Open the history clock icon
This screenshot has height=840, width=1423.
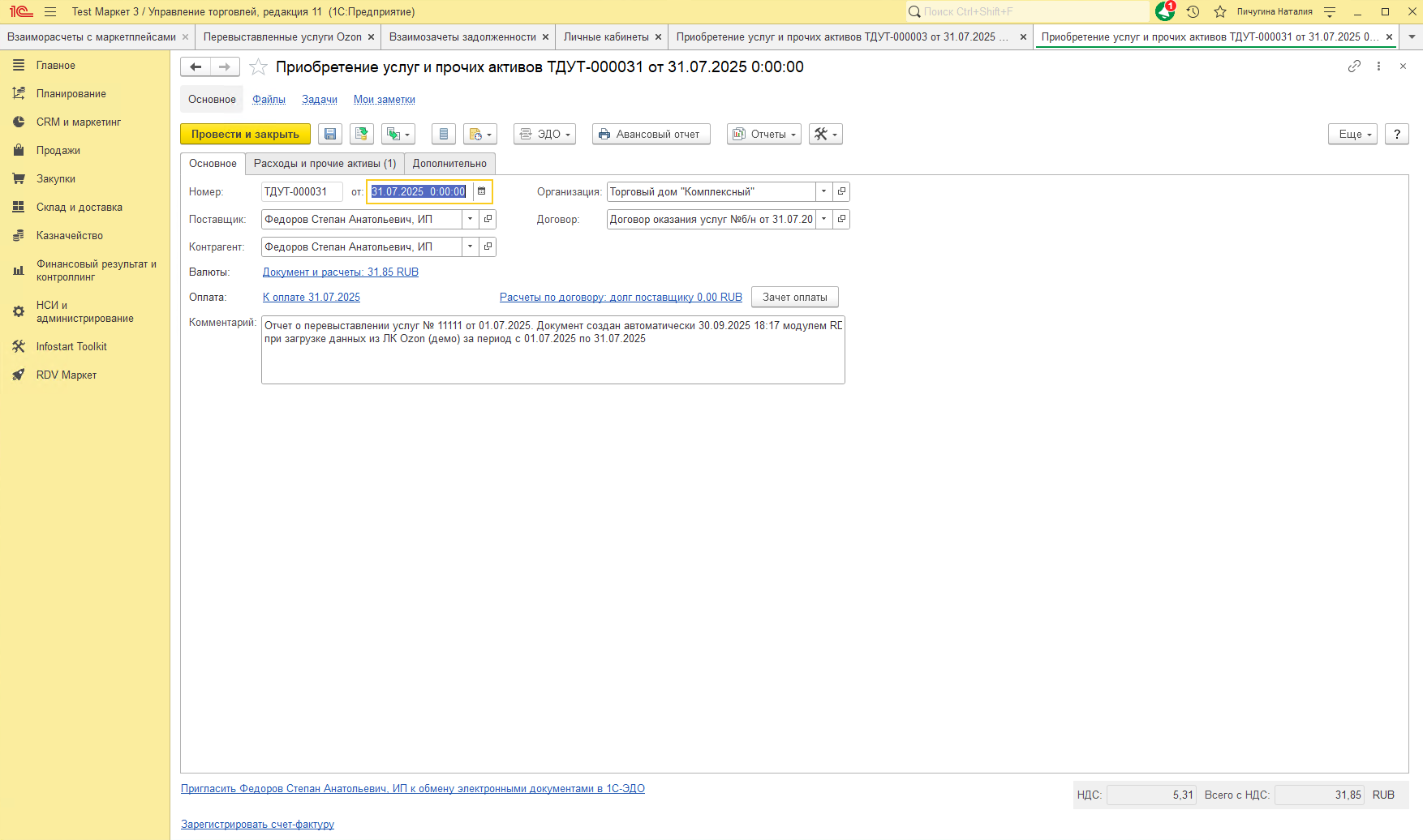click(1193, 12)
